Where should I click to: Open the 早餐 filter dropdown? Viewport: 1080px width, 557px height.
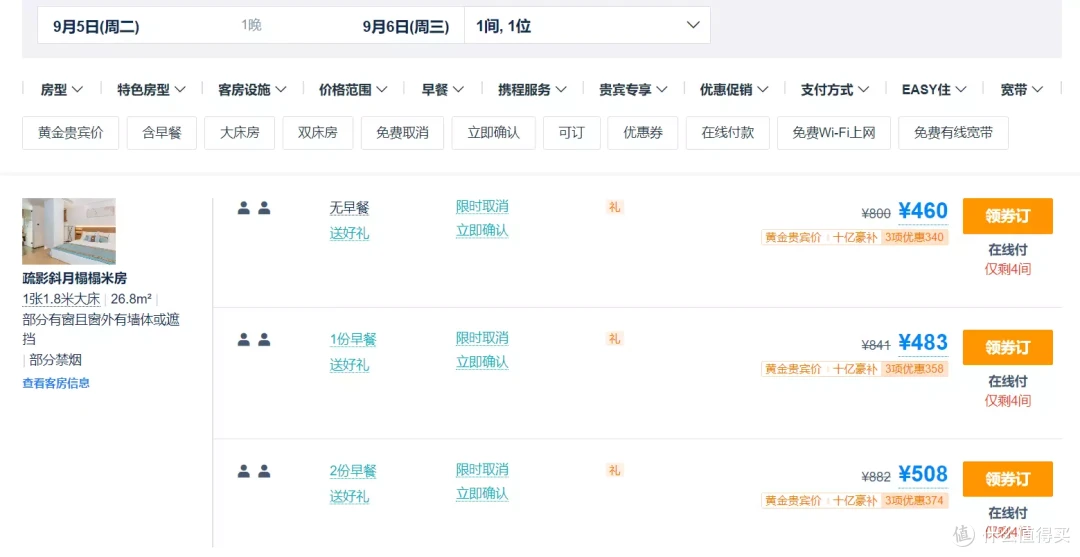pos(442,90)
